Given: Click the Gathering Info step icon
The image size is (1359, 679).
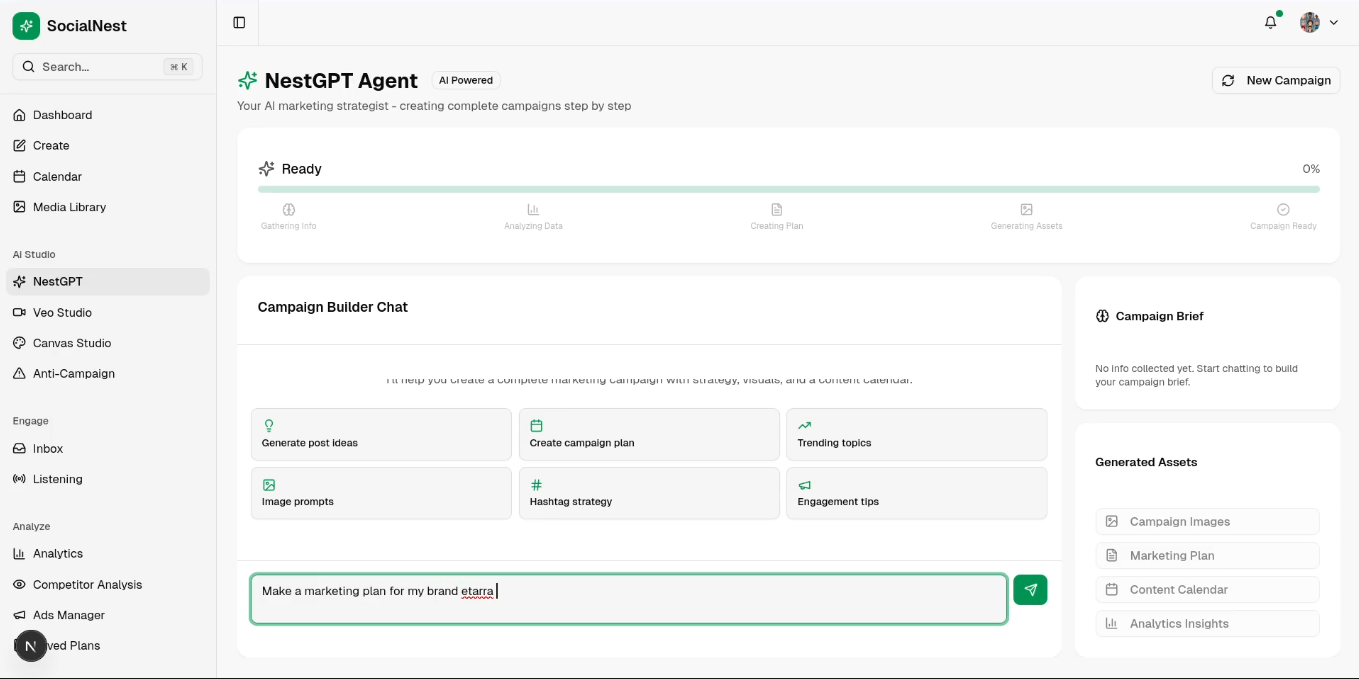Looking at the screenshot, I should point(289,210).
